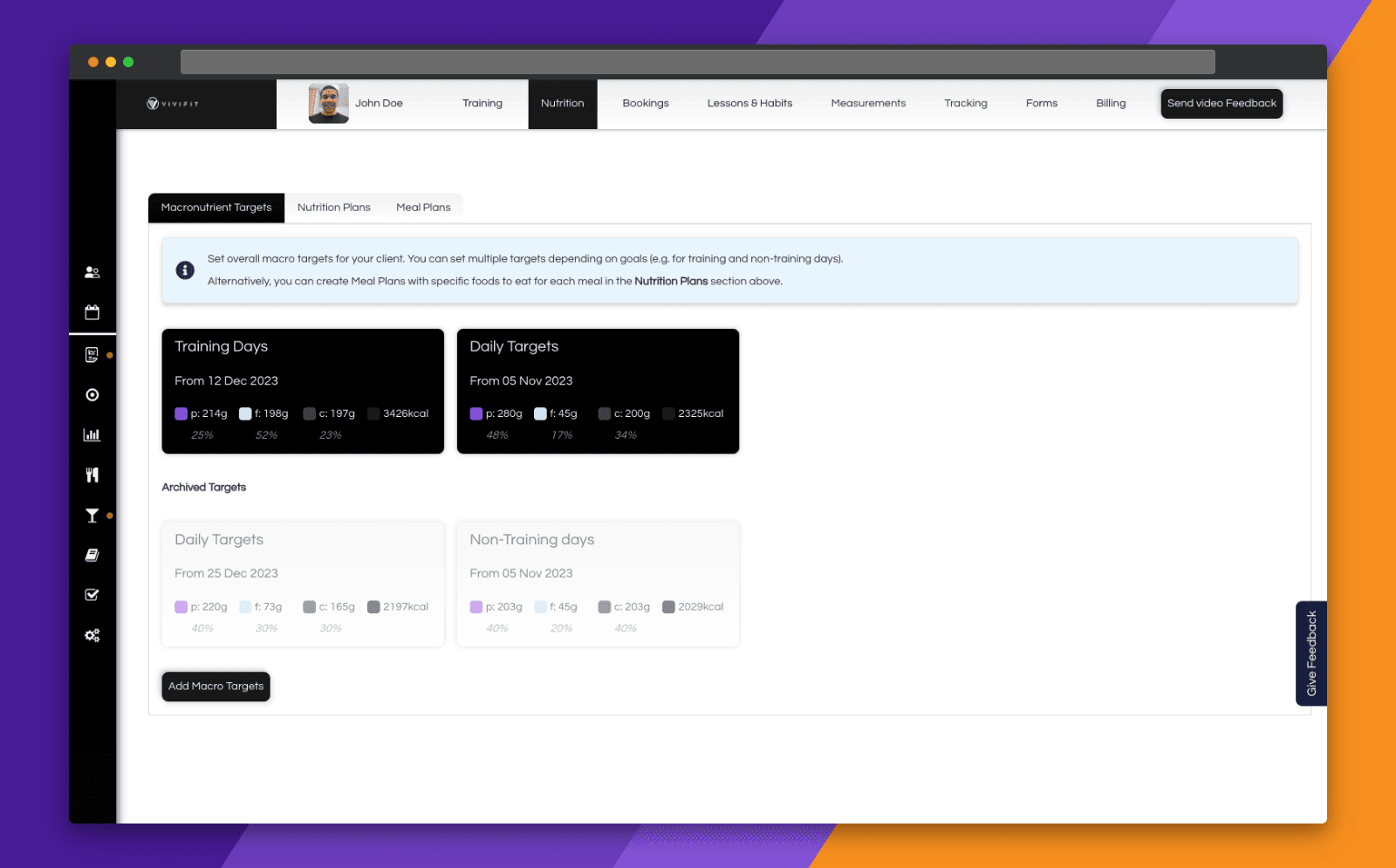
Task: Open archived Non-Training days card title
Action: pos(532,540)
